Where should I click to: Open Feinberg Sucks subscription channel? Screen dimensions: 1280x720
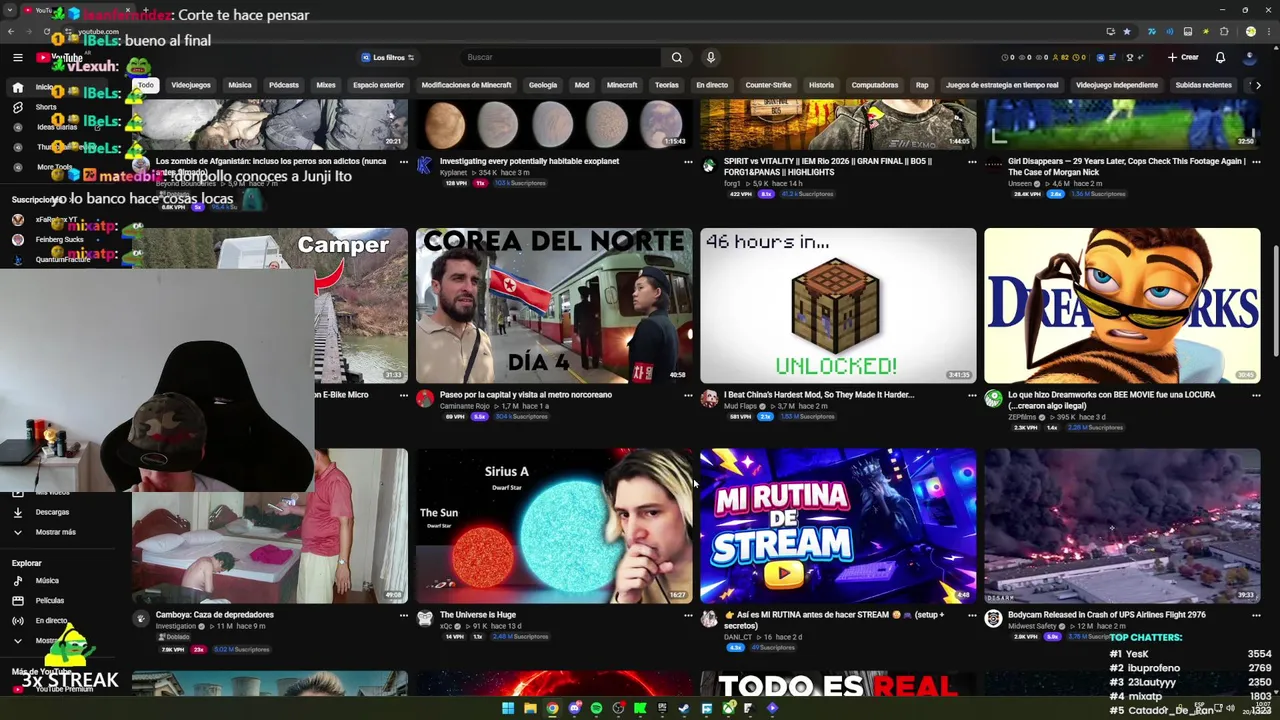point(60,239)
